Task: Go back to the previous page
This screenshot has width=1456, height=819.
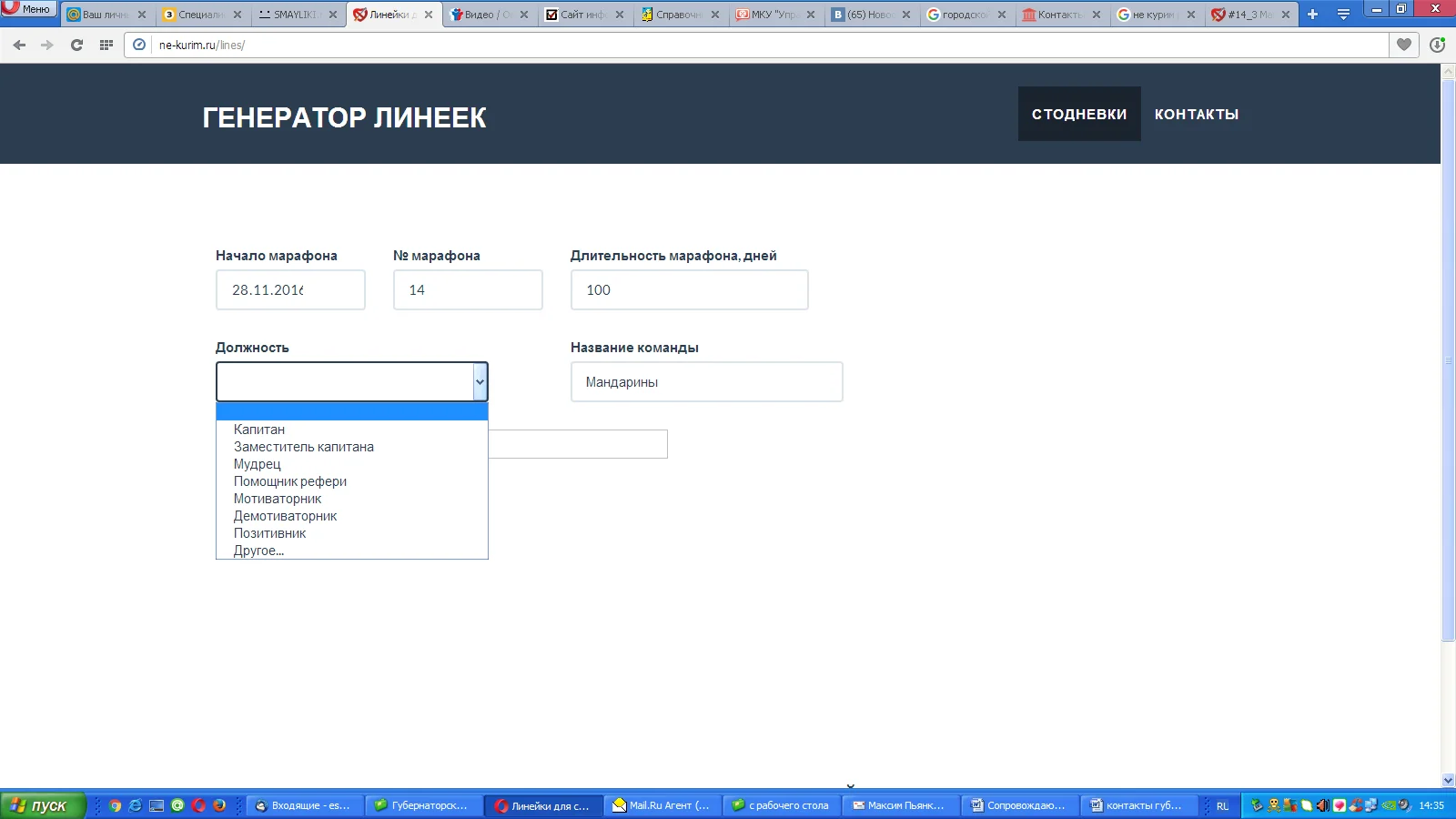Action: 19,45
